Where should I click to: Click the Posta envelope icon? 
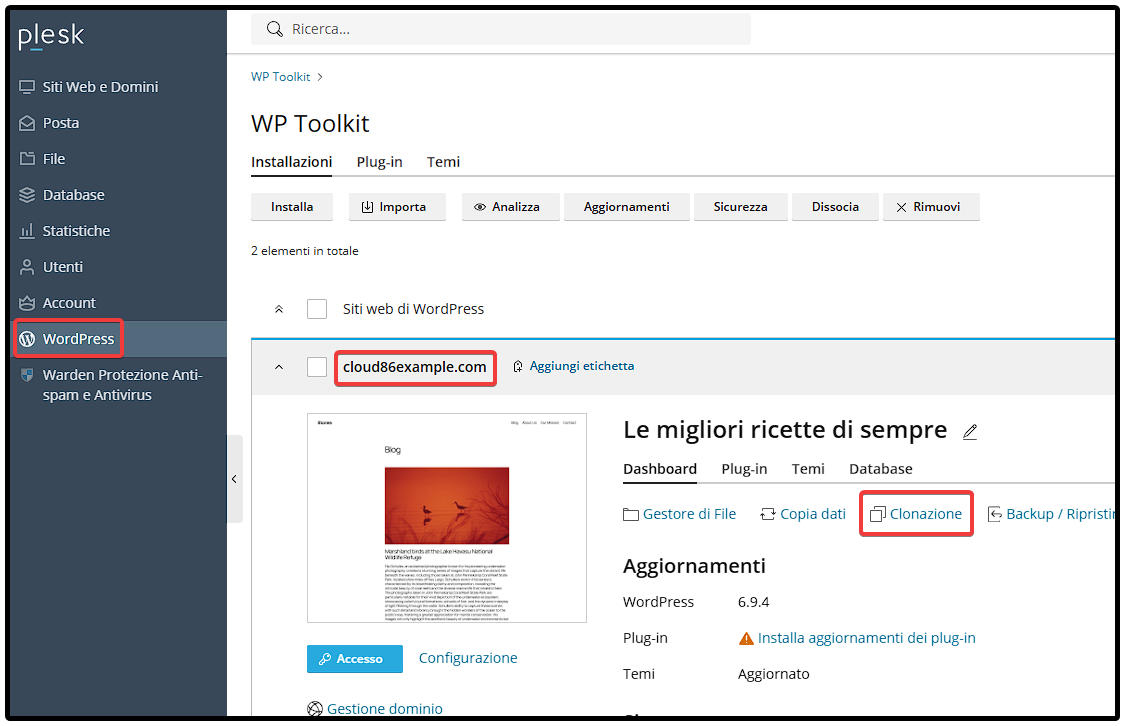tap(27, 123)
